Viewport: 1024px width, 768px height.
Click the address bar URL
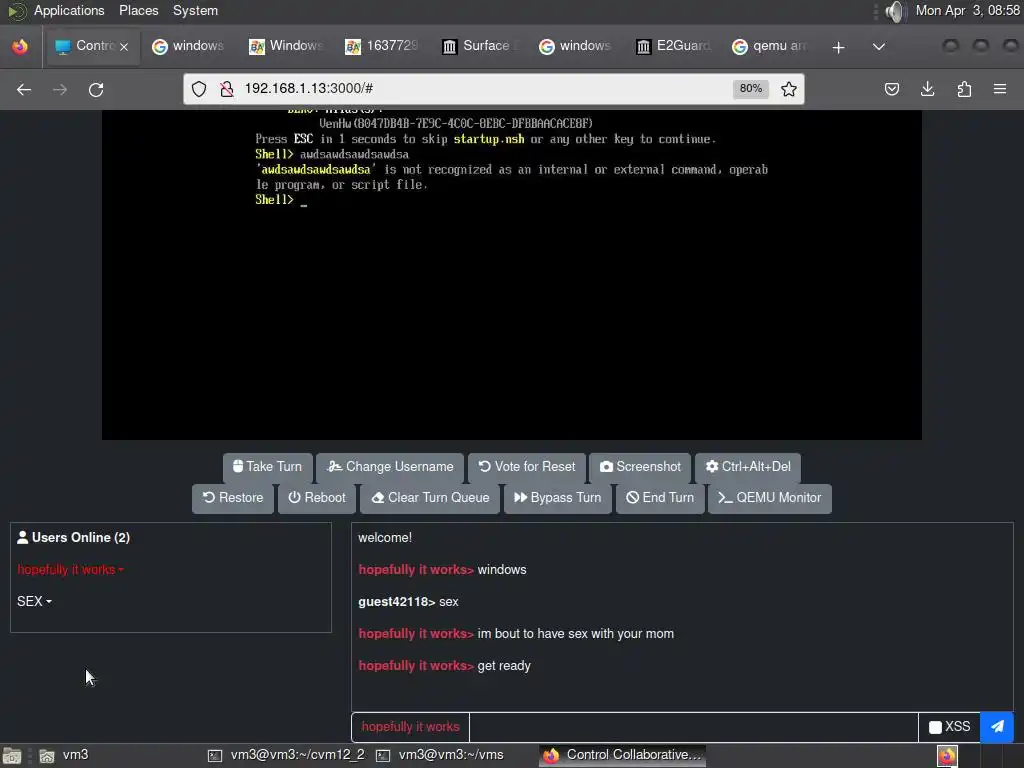[309, 89]
